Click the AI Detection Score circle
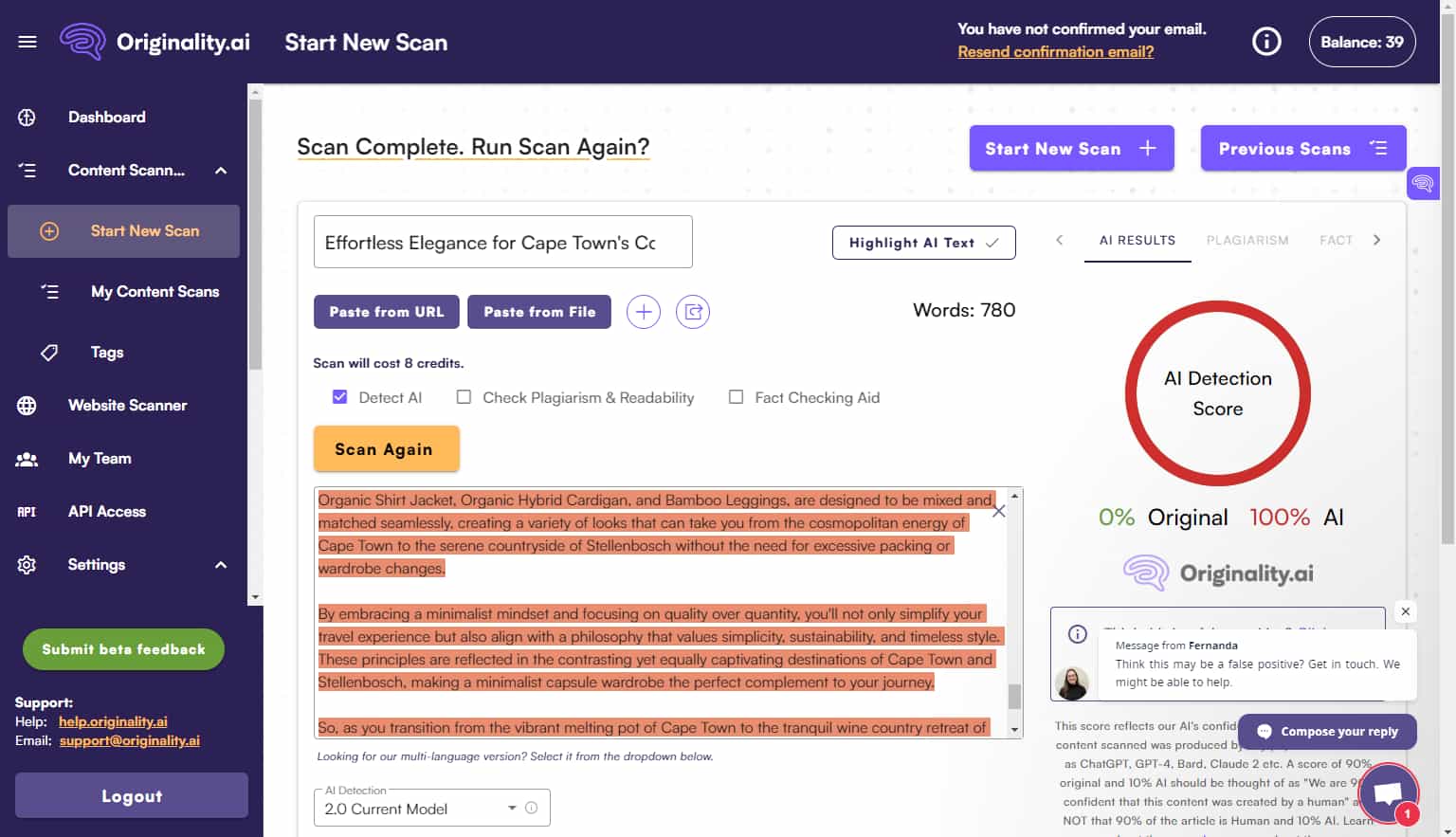Screen dimensions: 1456x837 pos(1217,393)
